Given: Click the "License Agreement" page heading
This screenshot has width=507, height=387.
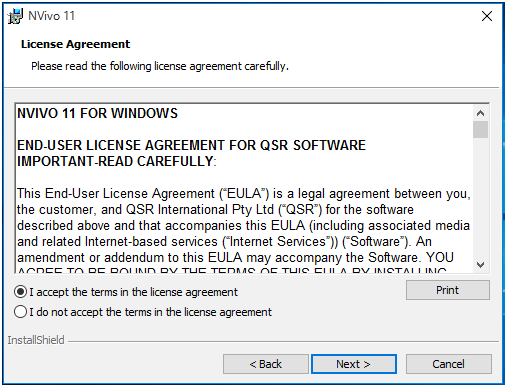Looking at the screenshot, I should (x=75, y=44).
